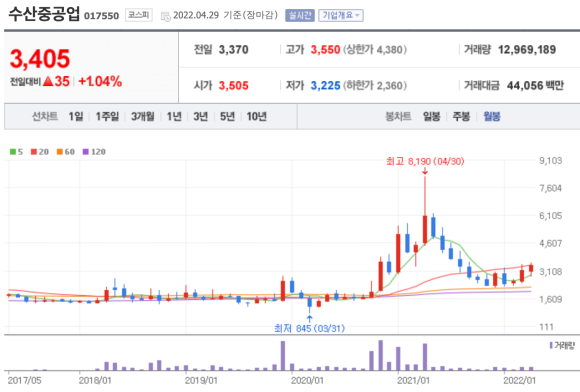Click the purple 거래량 volume legend marker
Screen dimensions: 580x392
pyautogui.click(x=551, y=345)
